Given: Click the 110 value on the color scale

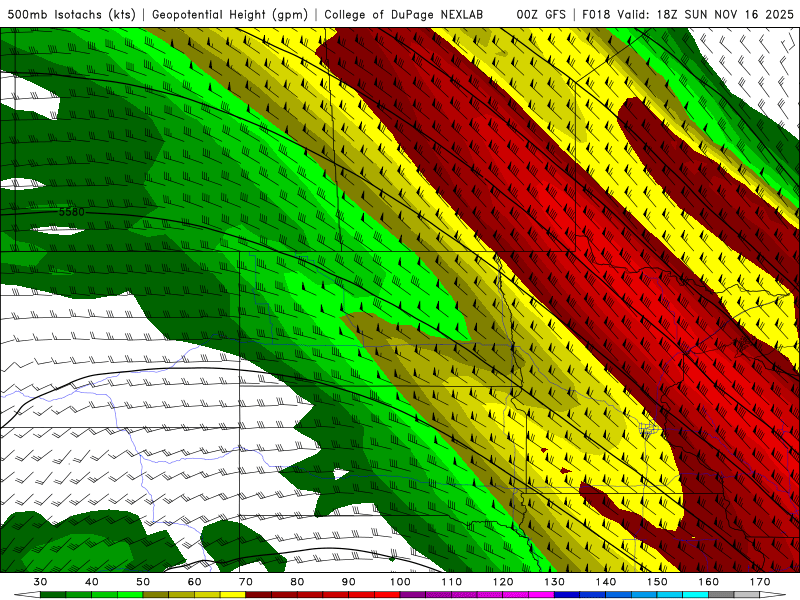Looking at the screenshot, I should pos(452,582).
